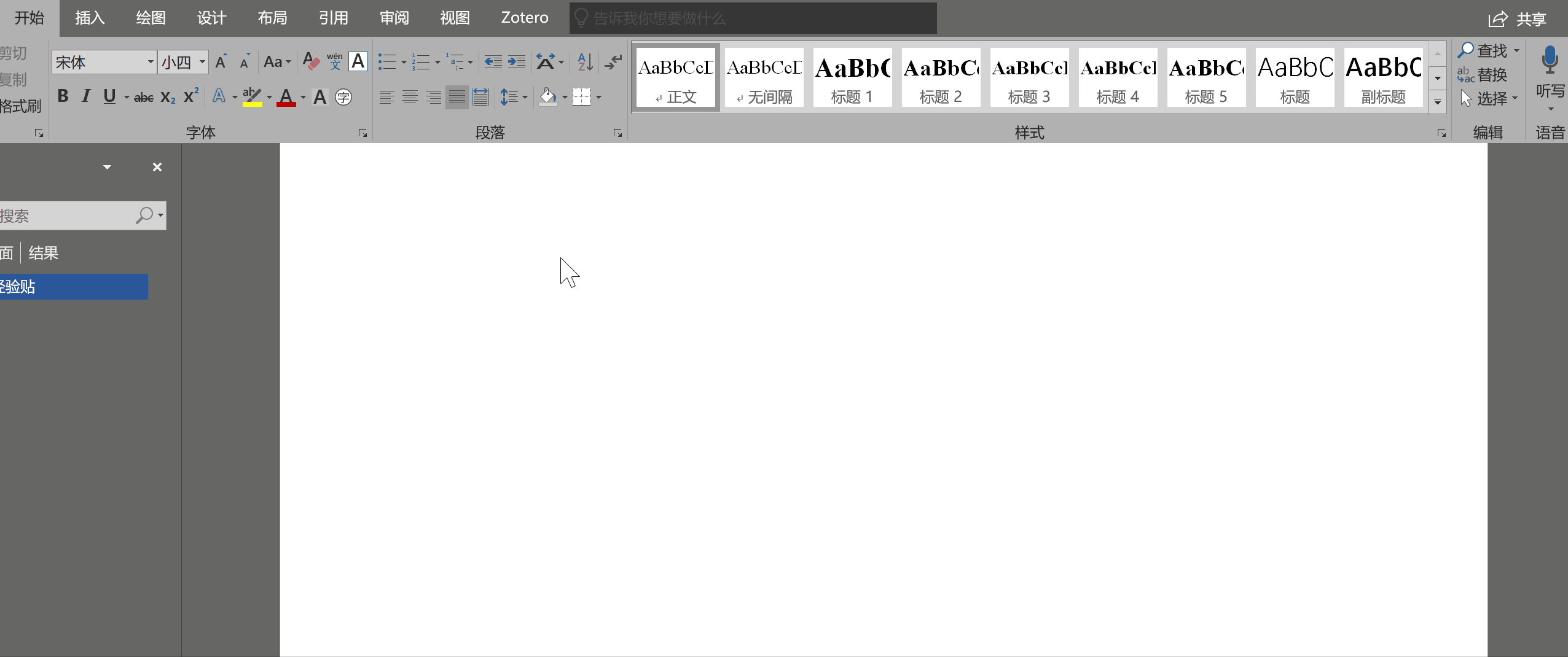Insert enclosed character icon
Viewport: 1568px width, 657px height.
[343, 97]
